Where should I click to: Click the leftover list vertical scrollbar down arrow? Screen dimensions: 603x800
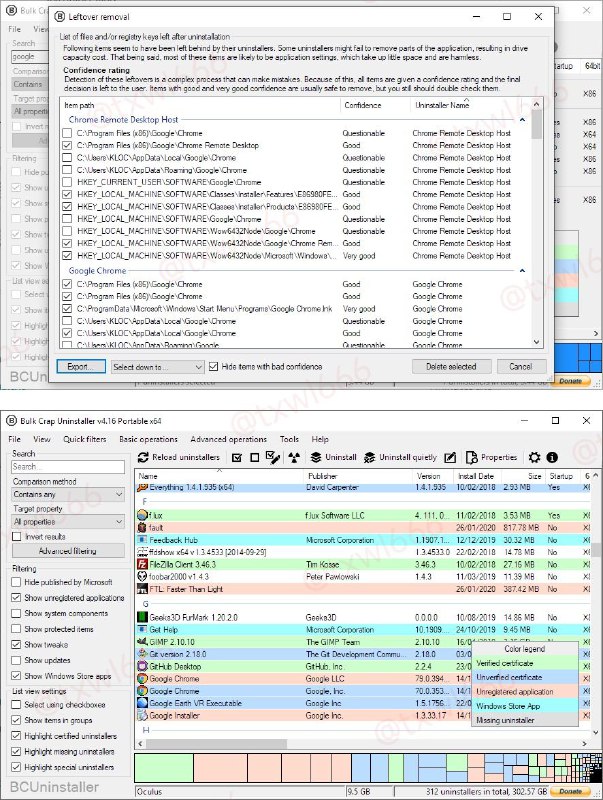coord(536,342)
